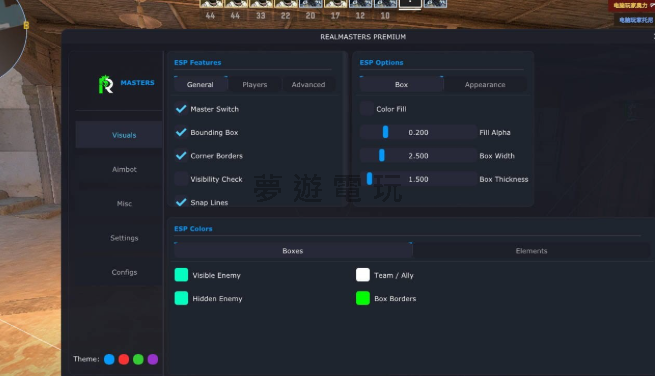Click the Box Thickness value 1.500

point(418,179)
